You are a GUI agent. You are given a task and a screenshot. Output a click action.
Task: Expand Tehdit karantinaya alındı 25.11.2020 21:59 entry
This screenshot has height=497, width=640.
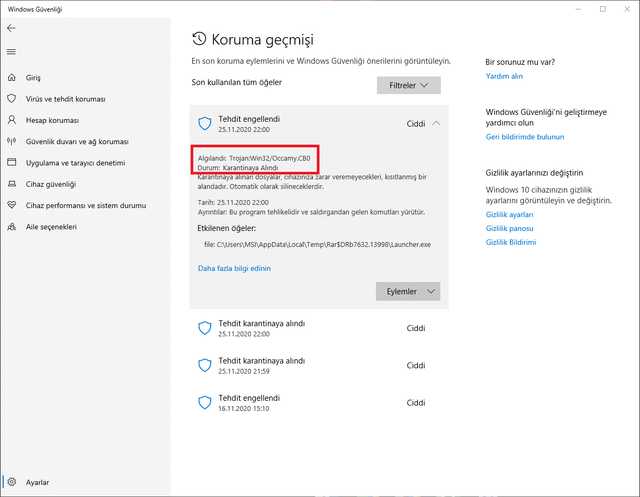click(x=319, y=366)
